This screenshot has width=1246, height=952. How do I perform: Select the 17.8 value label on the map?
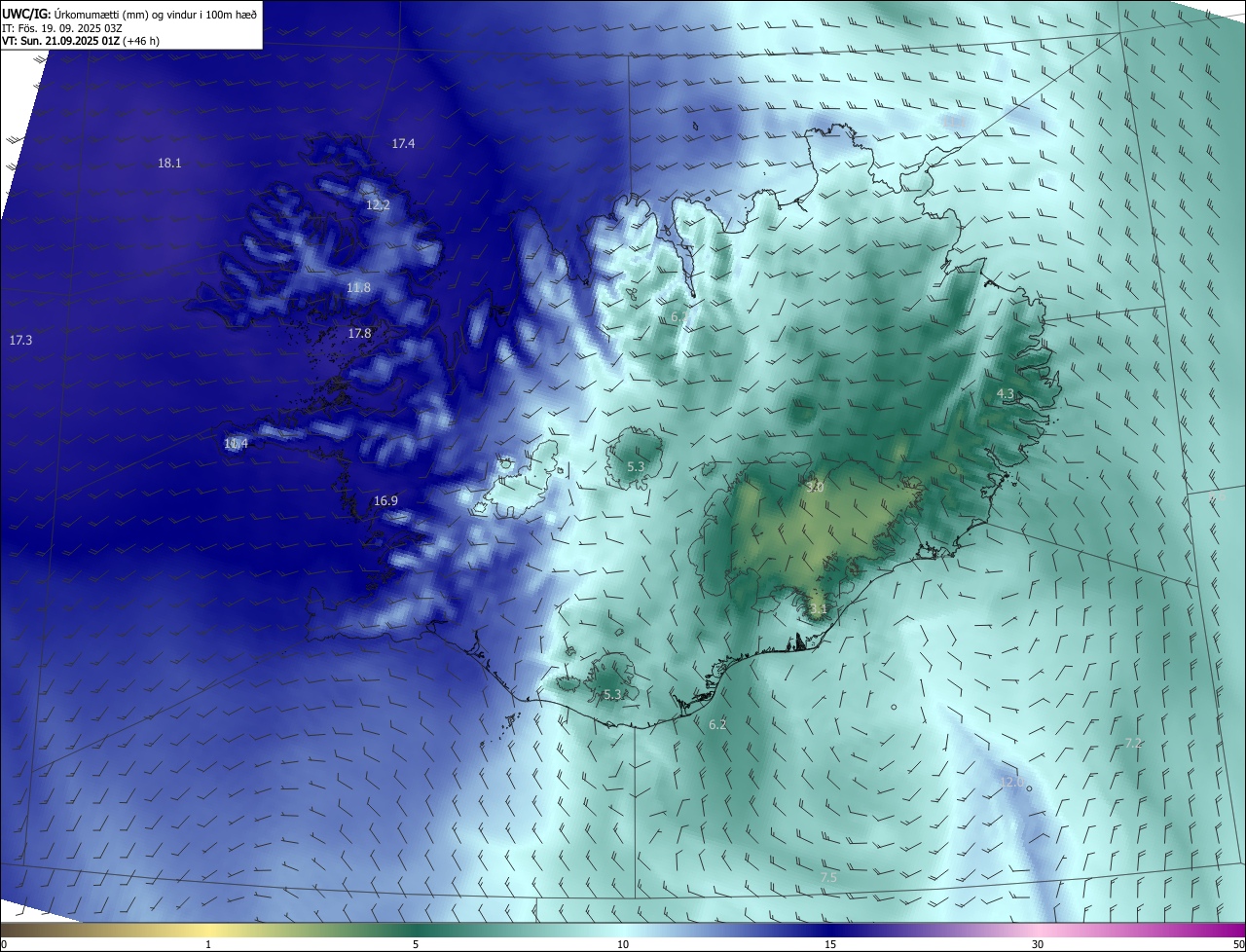point(359,334)
